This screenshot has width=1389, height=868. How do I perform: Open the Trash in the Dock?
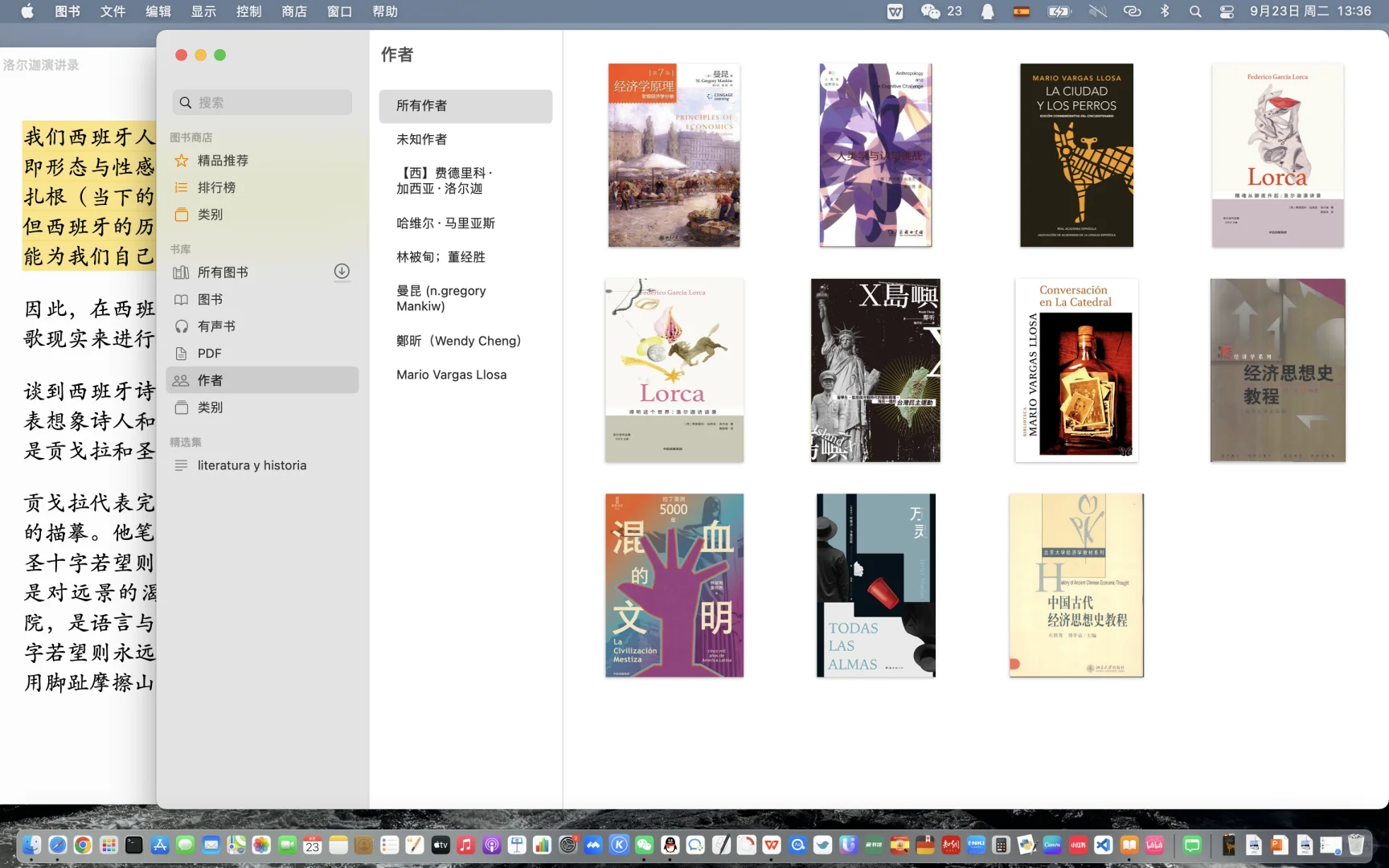click(1356, 845)
